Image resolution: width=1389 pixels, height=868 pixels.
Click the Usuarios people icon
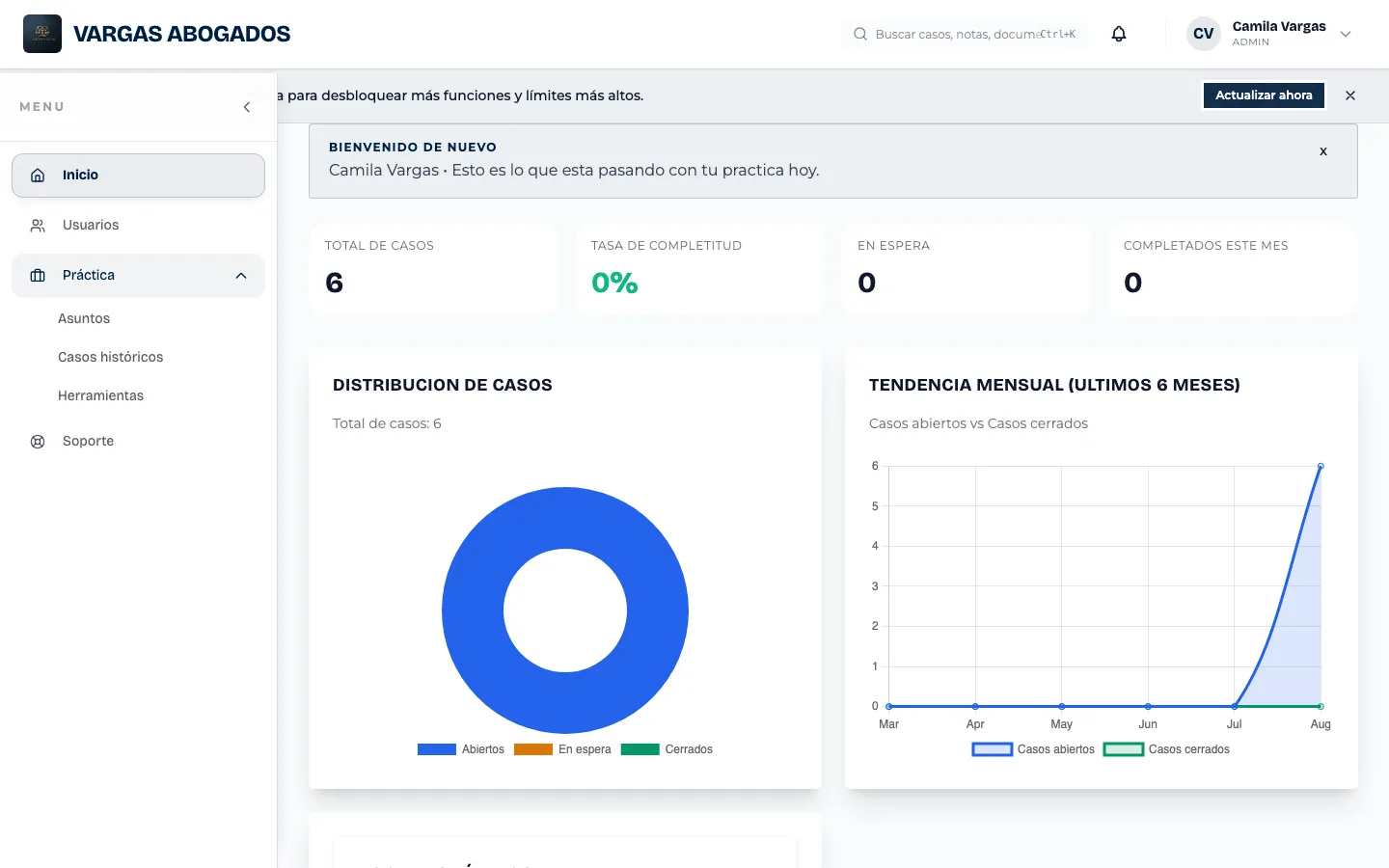tap(38, 226)
